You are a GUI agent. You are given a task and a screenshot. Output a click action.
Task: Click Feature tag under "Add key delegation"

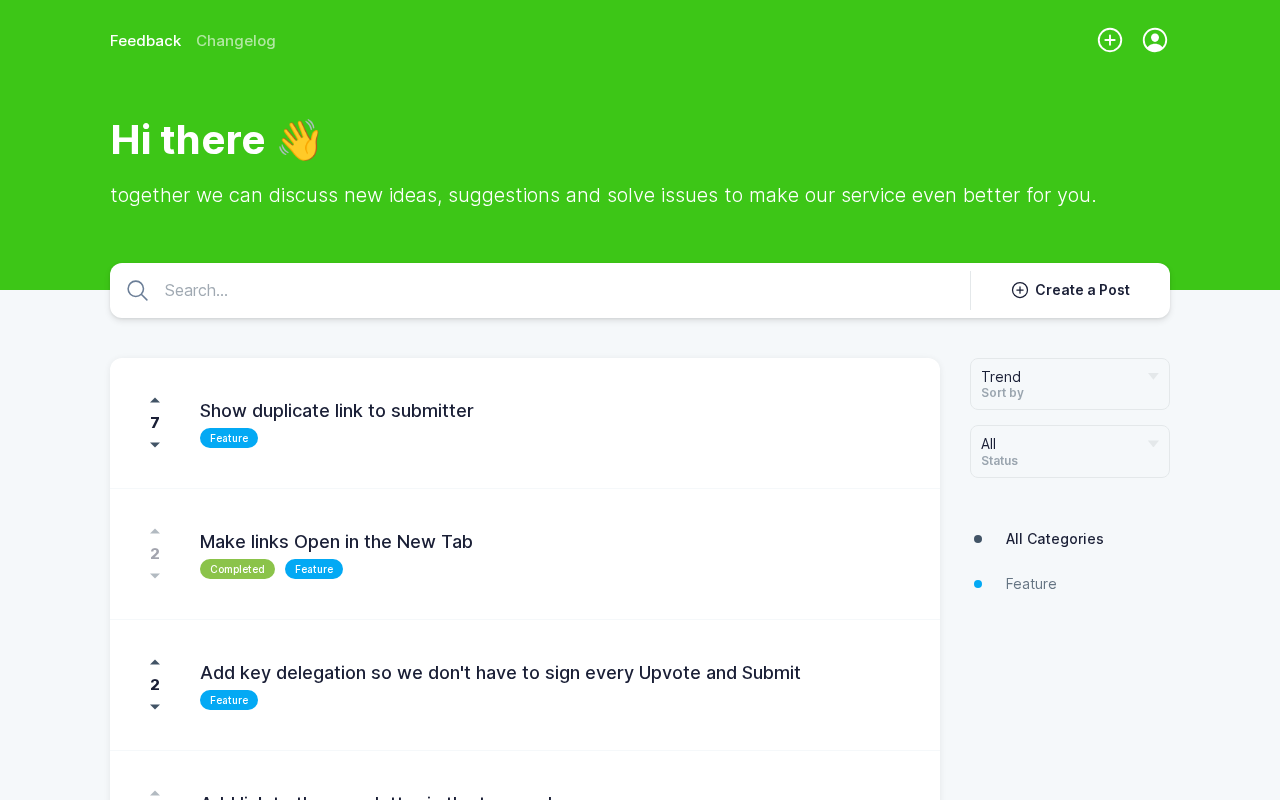tap(229, 700)
